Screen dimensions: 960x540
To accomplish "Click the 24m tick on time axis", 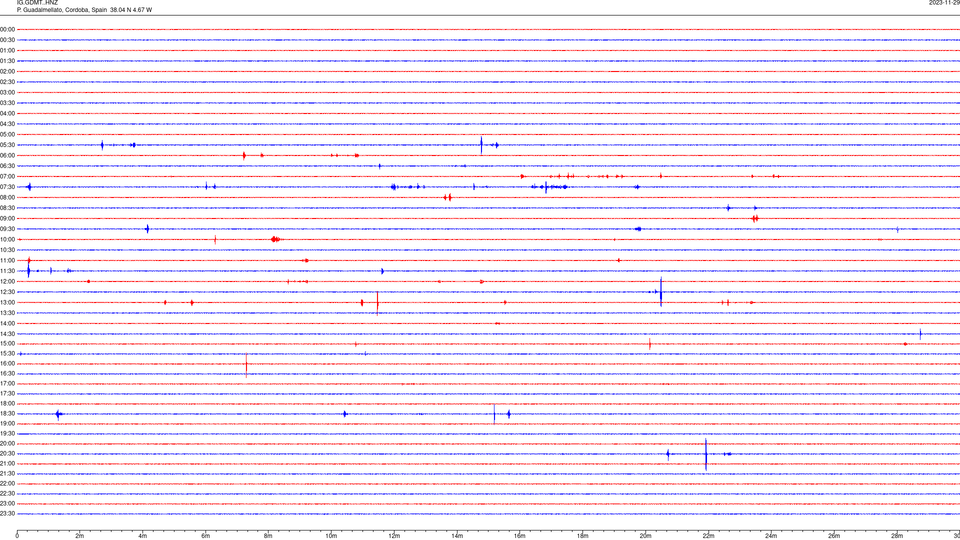I will 771,536.
